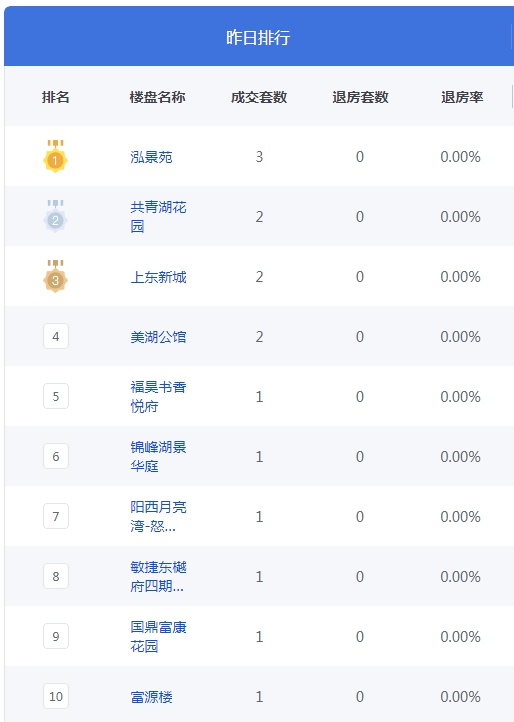Open the 富源楼 property link
This screenshot has height=722, width=514.
[x=151, y=697]
